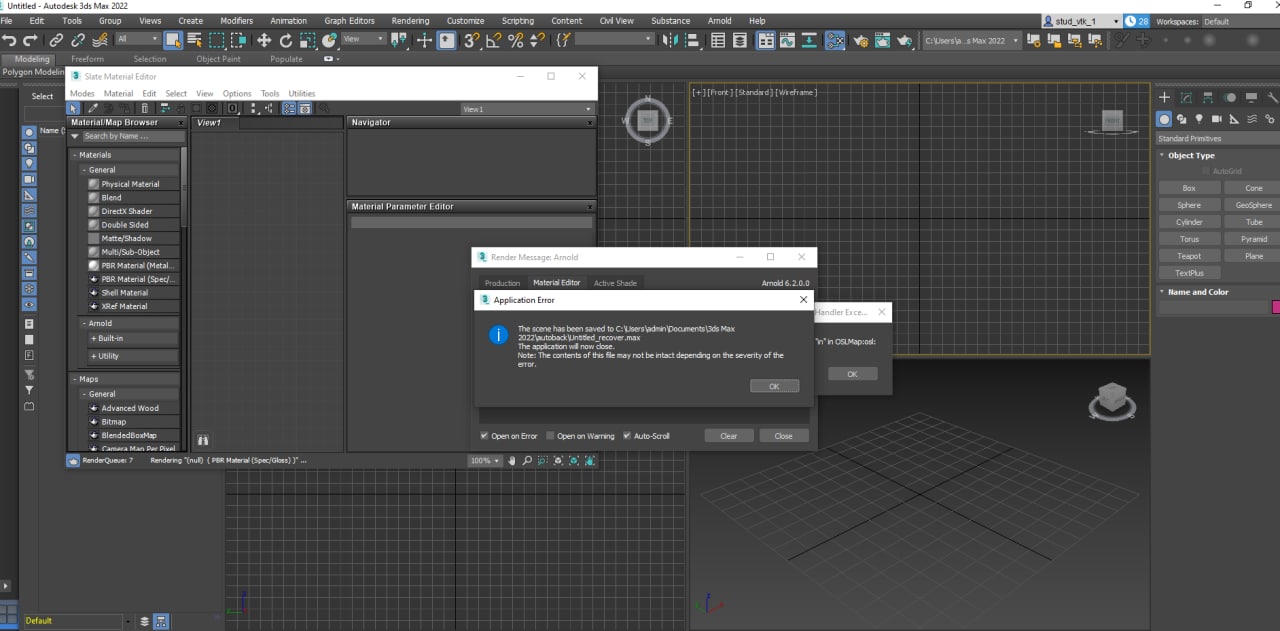Viewport: 1280px width, 631px height.
Task: Click OK in the Application Error dialog
Action: (774, 386)
